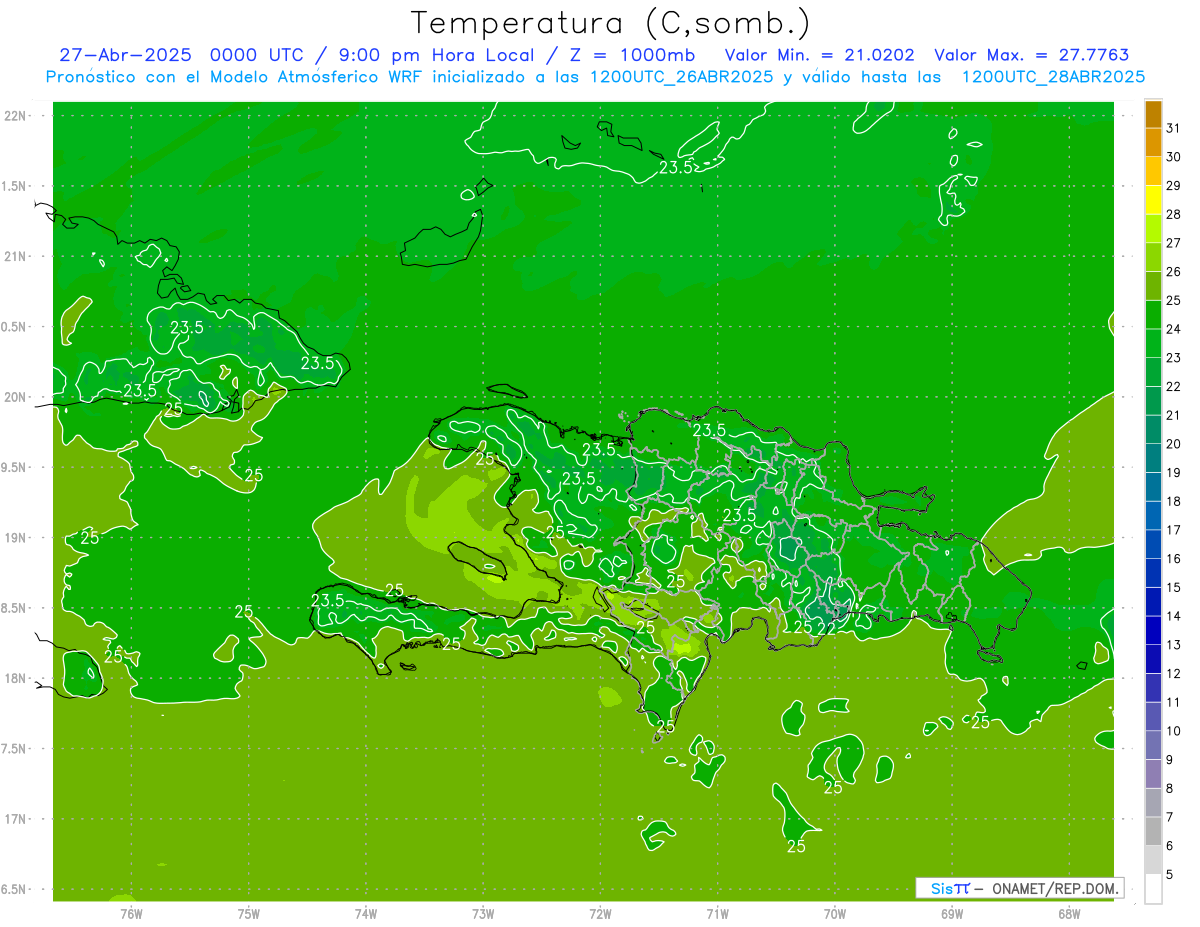Click the orange-brown legend band above 31
Viewport: 1200px width, 927px height.
click(x=1153, y=114)
